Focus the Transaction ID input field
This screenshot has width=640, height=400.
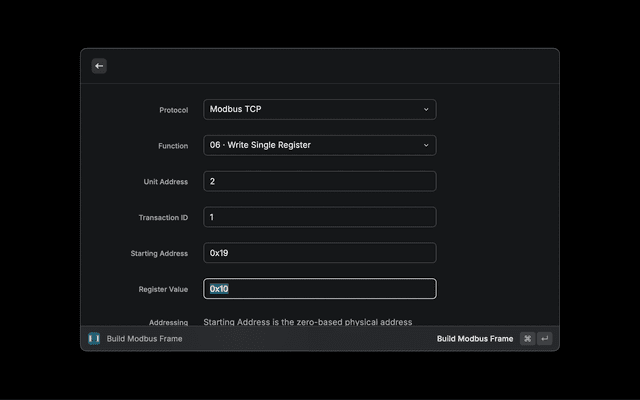(320, 217)
